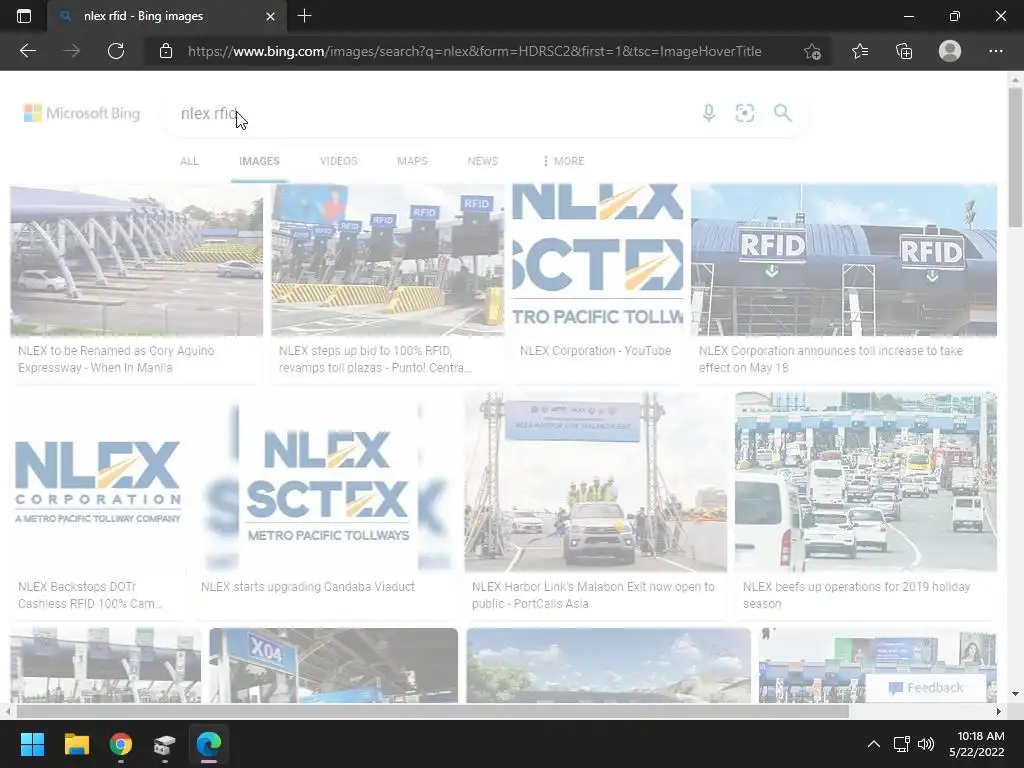Open NLEX steps up bid to 100% RFID link
Screen dimensions: 1024x768
tap(375, 359)
